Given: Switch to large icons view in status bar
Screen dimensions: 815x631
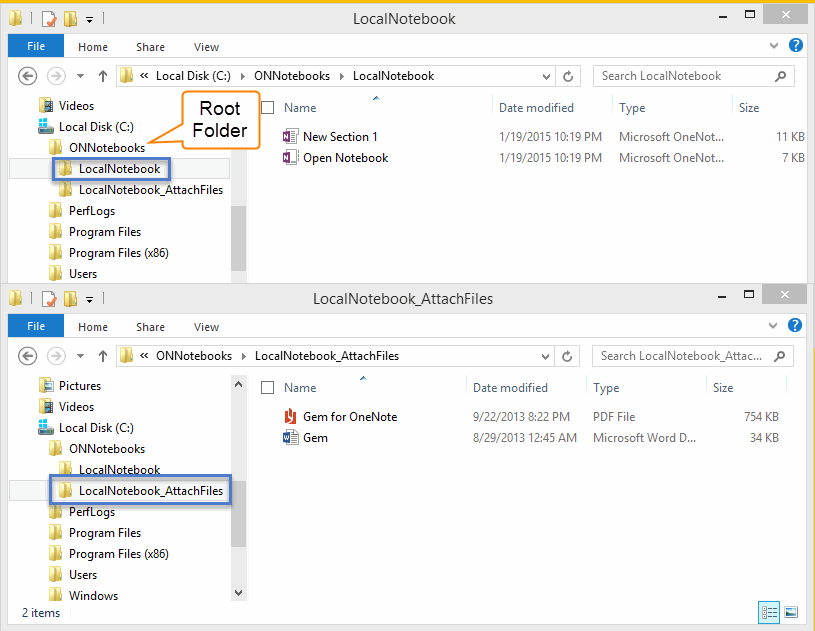Looking at the screenshot, I should click(790, 612).
